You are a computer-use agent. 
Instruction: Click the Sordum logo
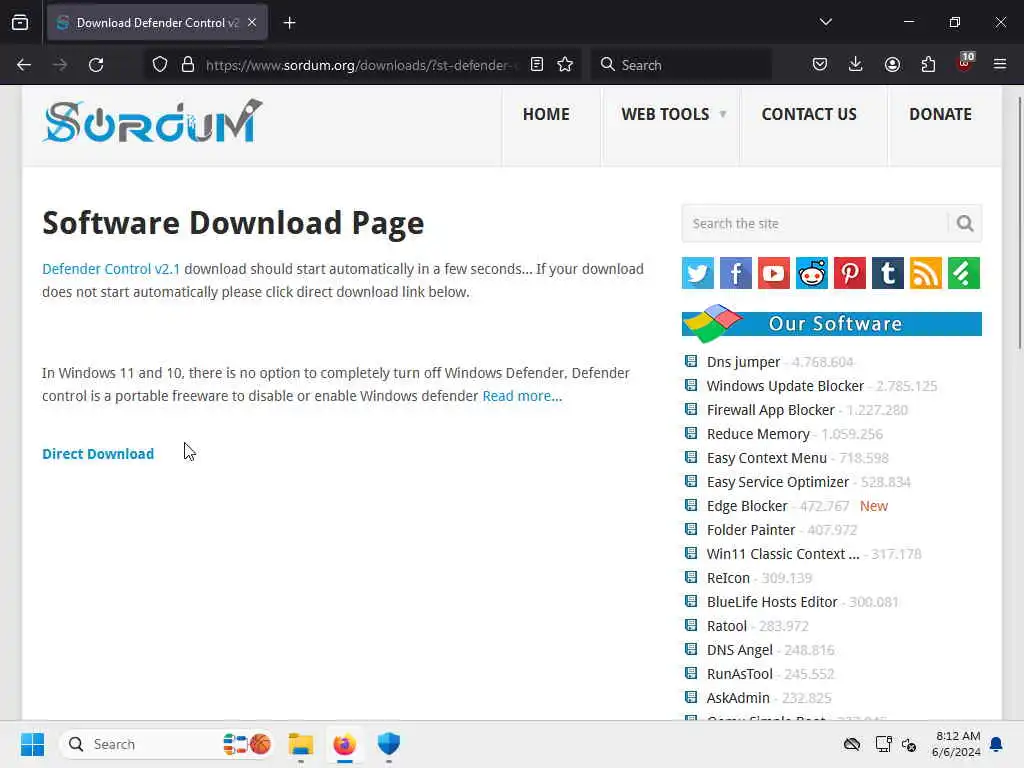pyautogui.click(x=152, y=121)
